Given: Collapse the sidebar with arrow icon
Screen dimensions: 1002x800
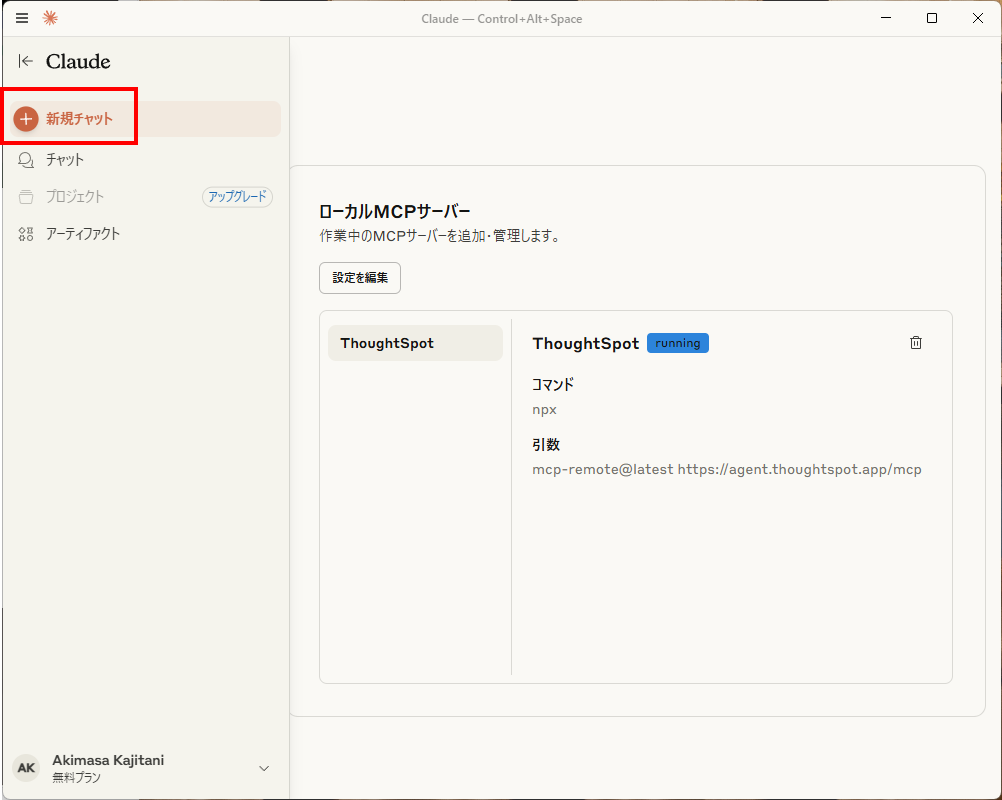Looking at the screenshot, I should tap(26, 61).
